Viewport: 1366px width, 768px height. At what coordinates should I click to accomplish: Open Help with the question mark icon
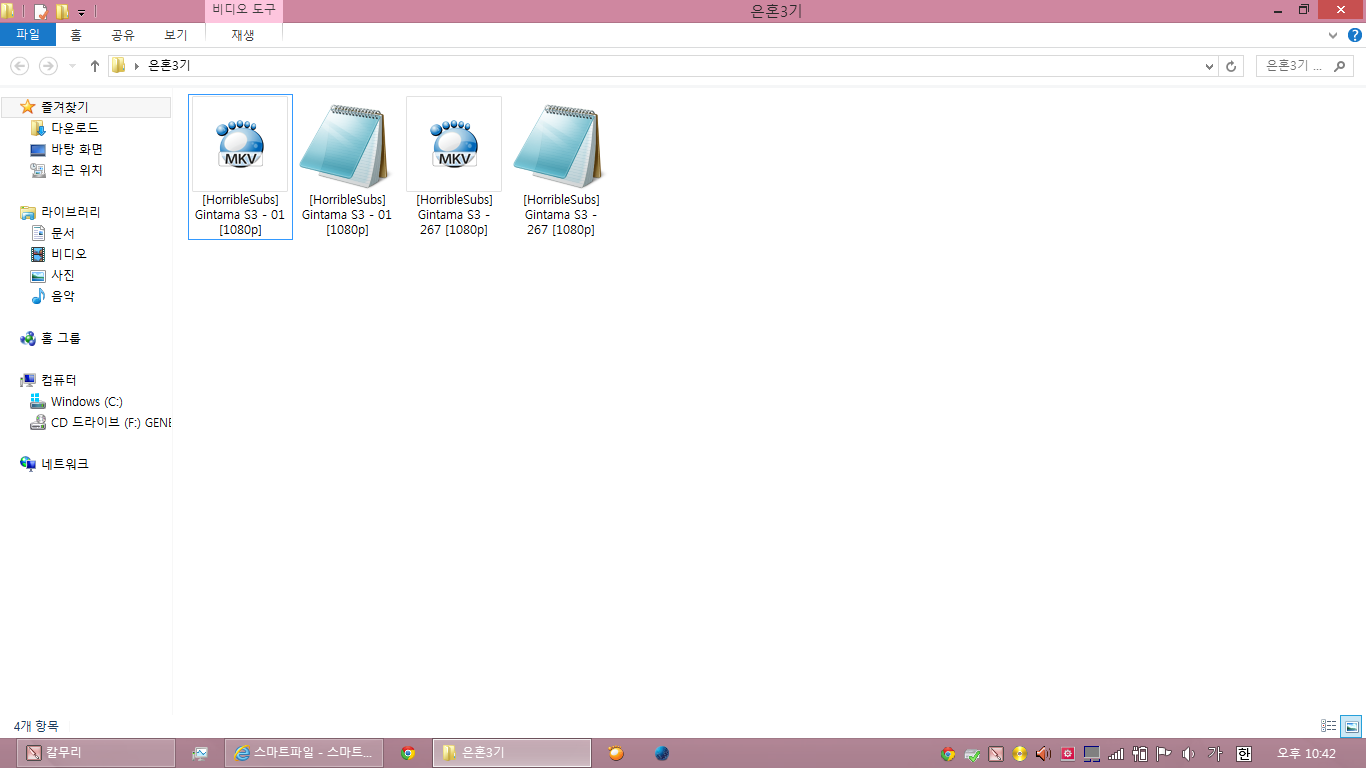1354,35
